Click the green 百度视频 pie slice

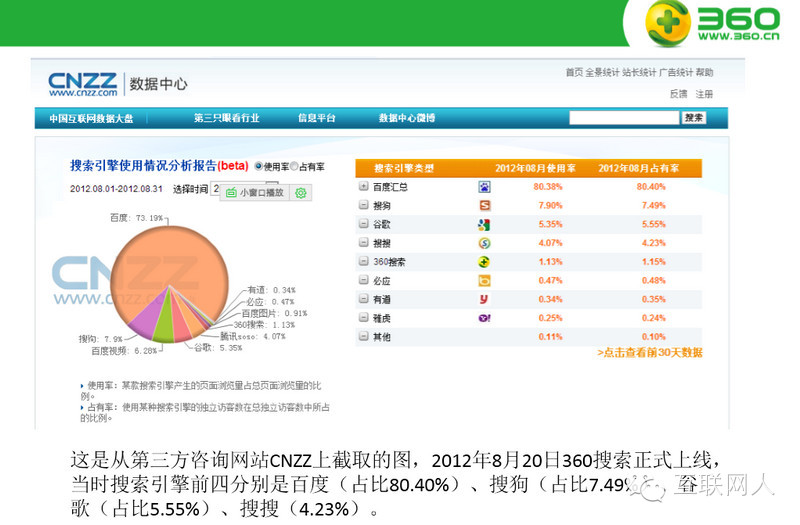click(164, 327)
